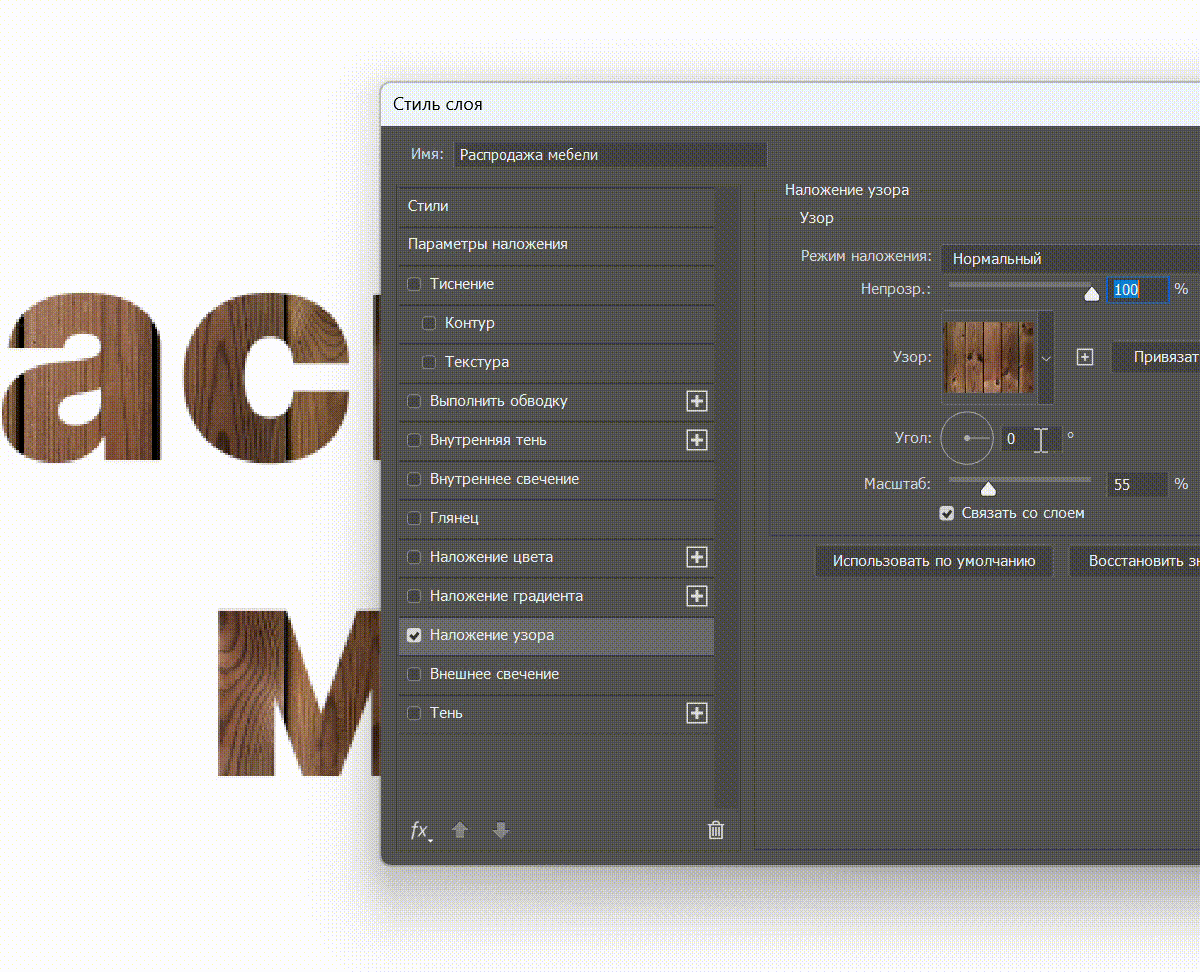The width and height of the screenshot is (1200, 972).
Task: Click Использовать по умолчанию button
Action: (934, 561)
